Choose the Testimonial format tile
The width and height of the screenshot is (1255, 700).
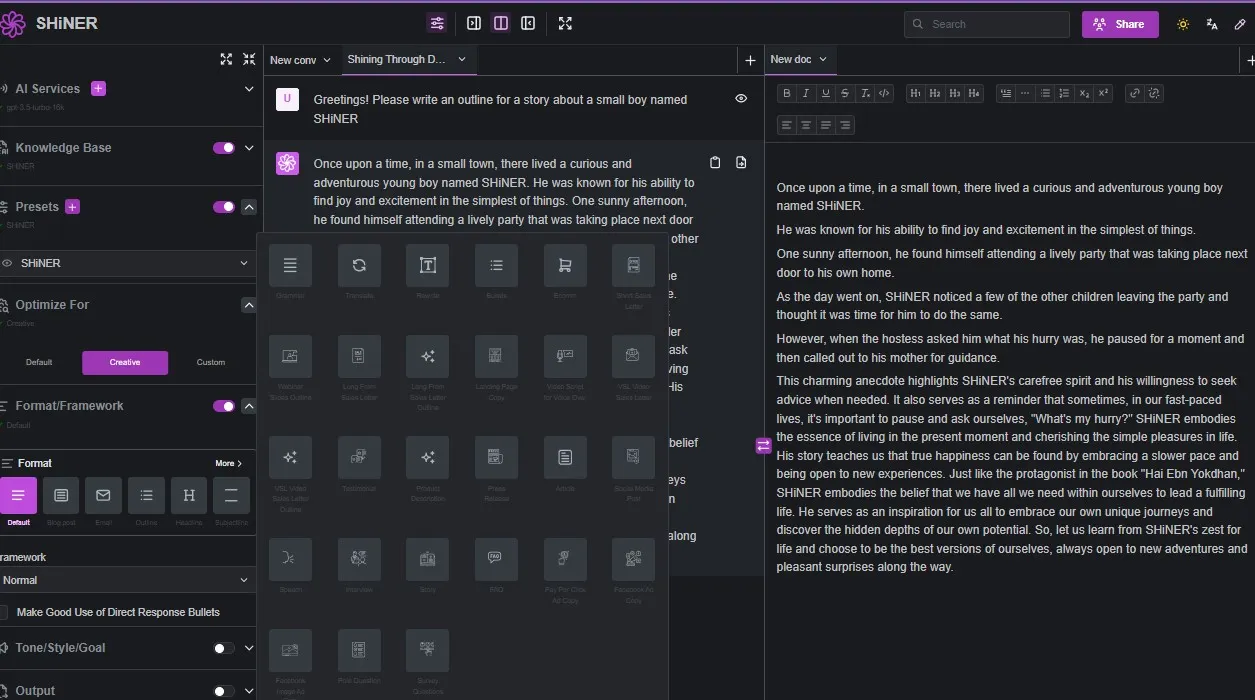[359, 458]
